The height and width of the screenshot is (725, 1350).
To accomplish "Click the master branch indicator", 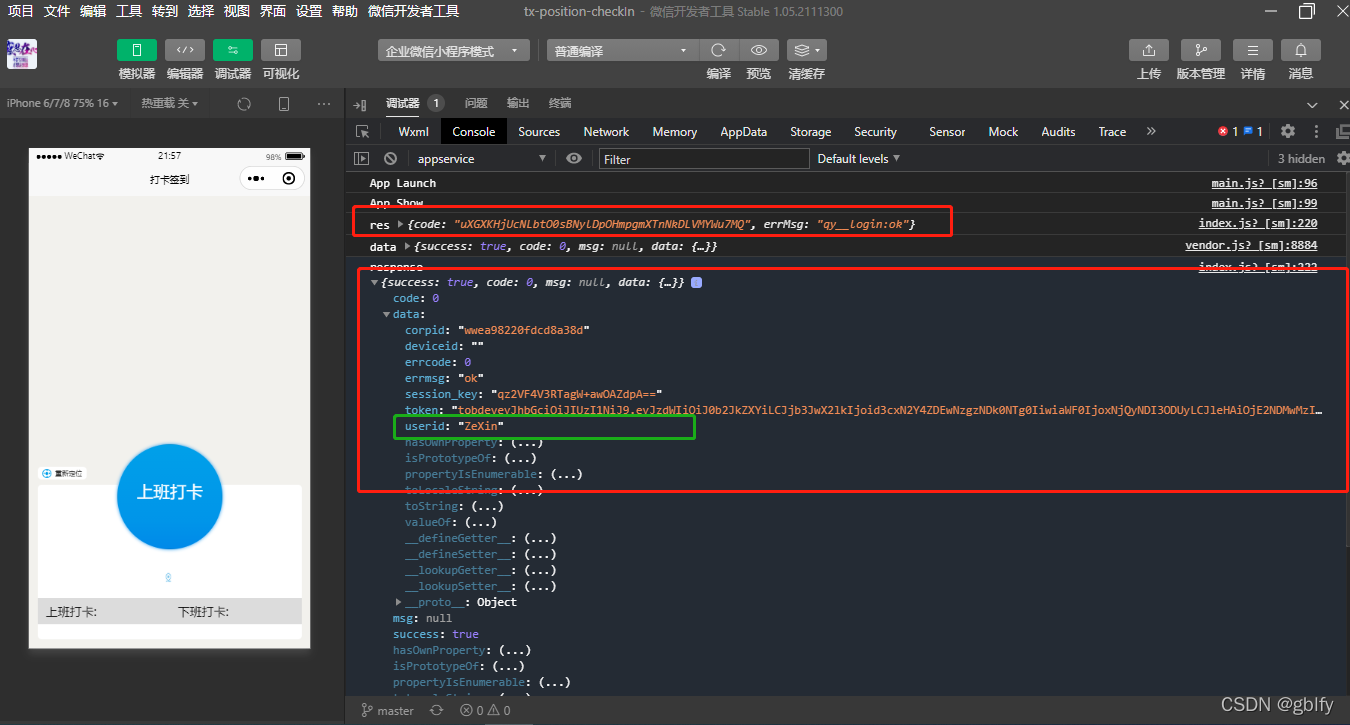I will 387,710.
